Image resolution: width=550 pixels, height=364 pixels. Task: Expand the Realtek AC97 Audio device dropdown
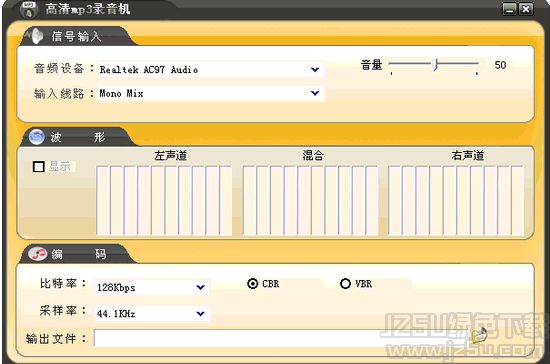[x=315, y=69]
